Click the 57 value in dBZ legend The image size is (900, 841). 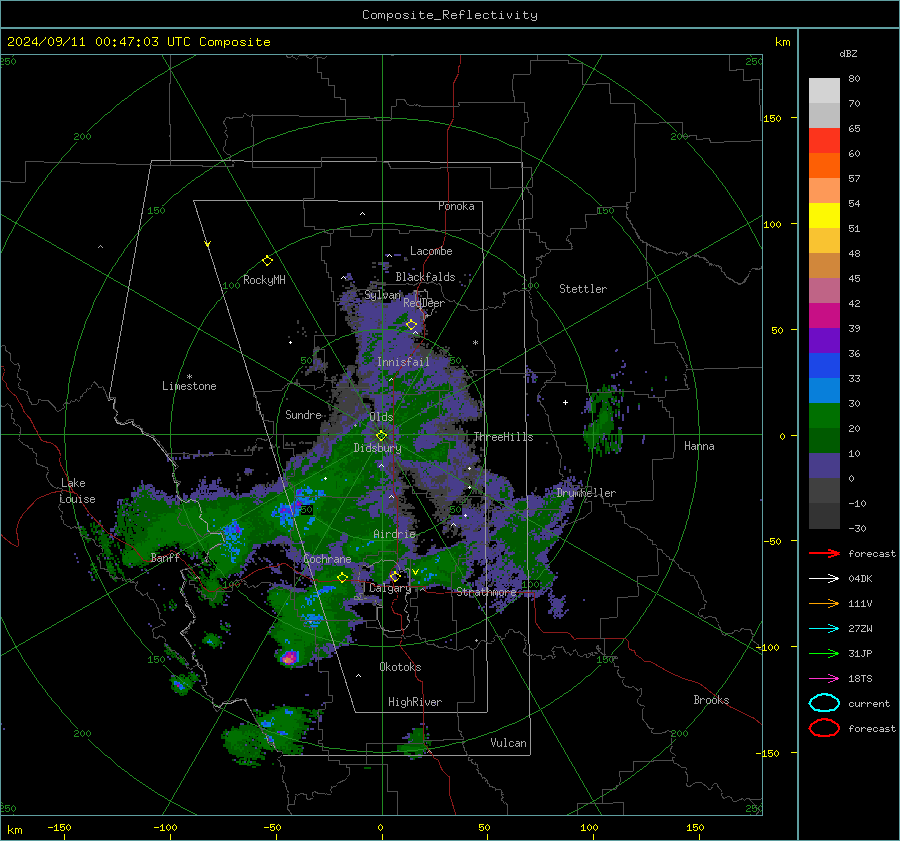[854, 179]
